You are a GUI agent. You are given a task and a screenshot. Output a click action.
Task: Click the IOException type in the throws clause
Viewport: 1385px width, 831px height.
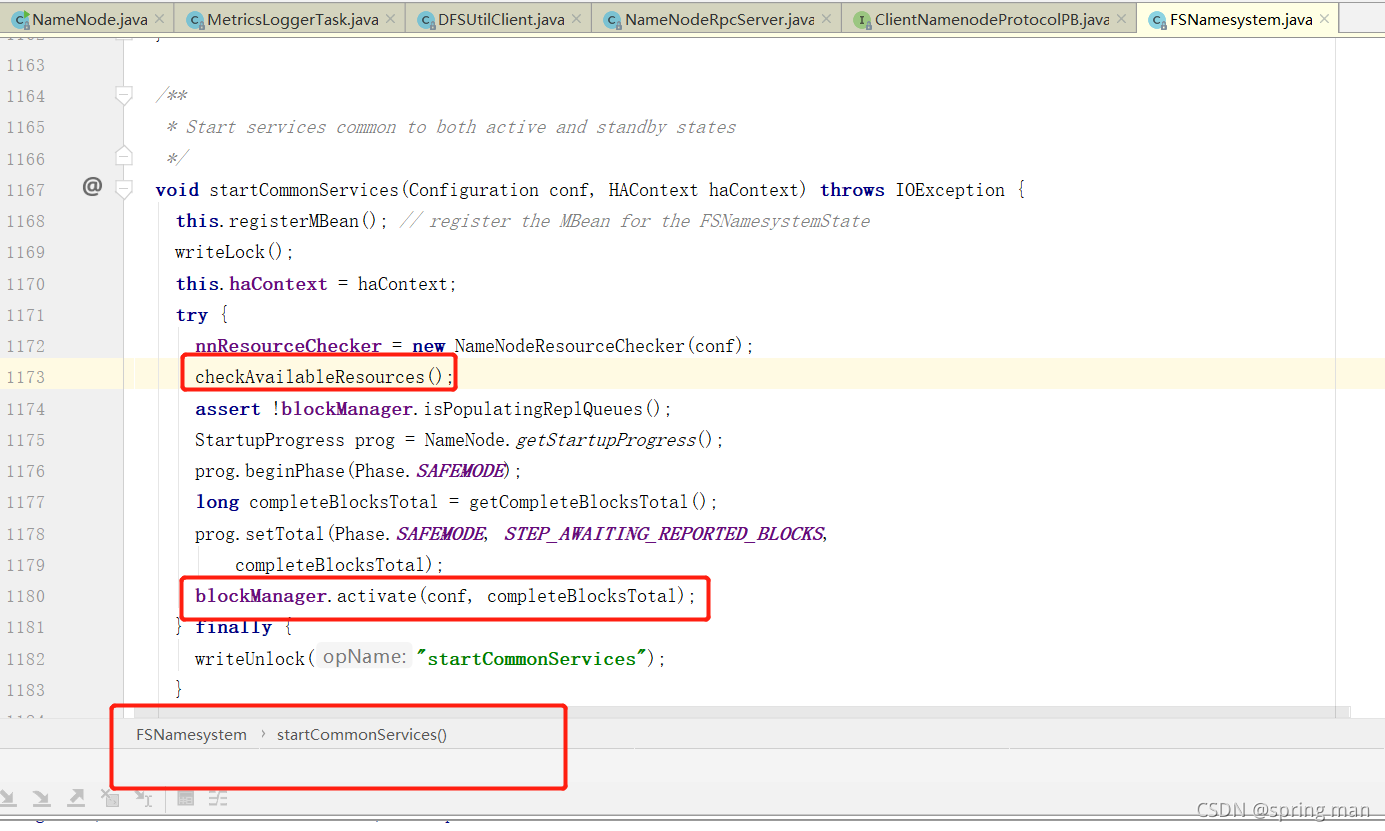[950, 190]
